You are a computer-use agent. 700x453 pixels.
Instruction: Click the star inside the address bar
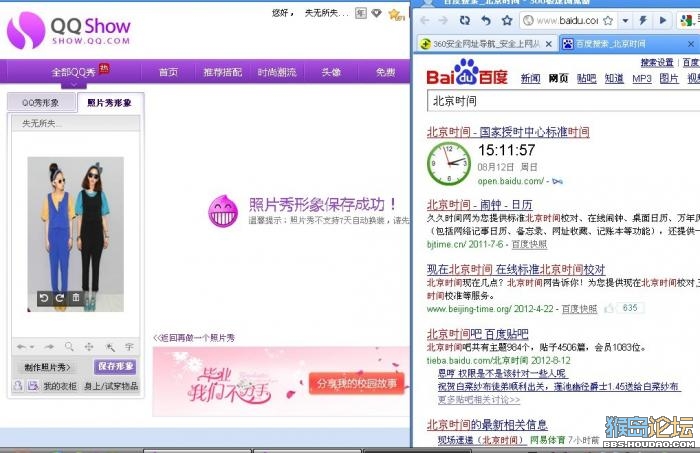point(608,21)
